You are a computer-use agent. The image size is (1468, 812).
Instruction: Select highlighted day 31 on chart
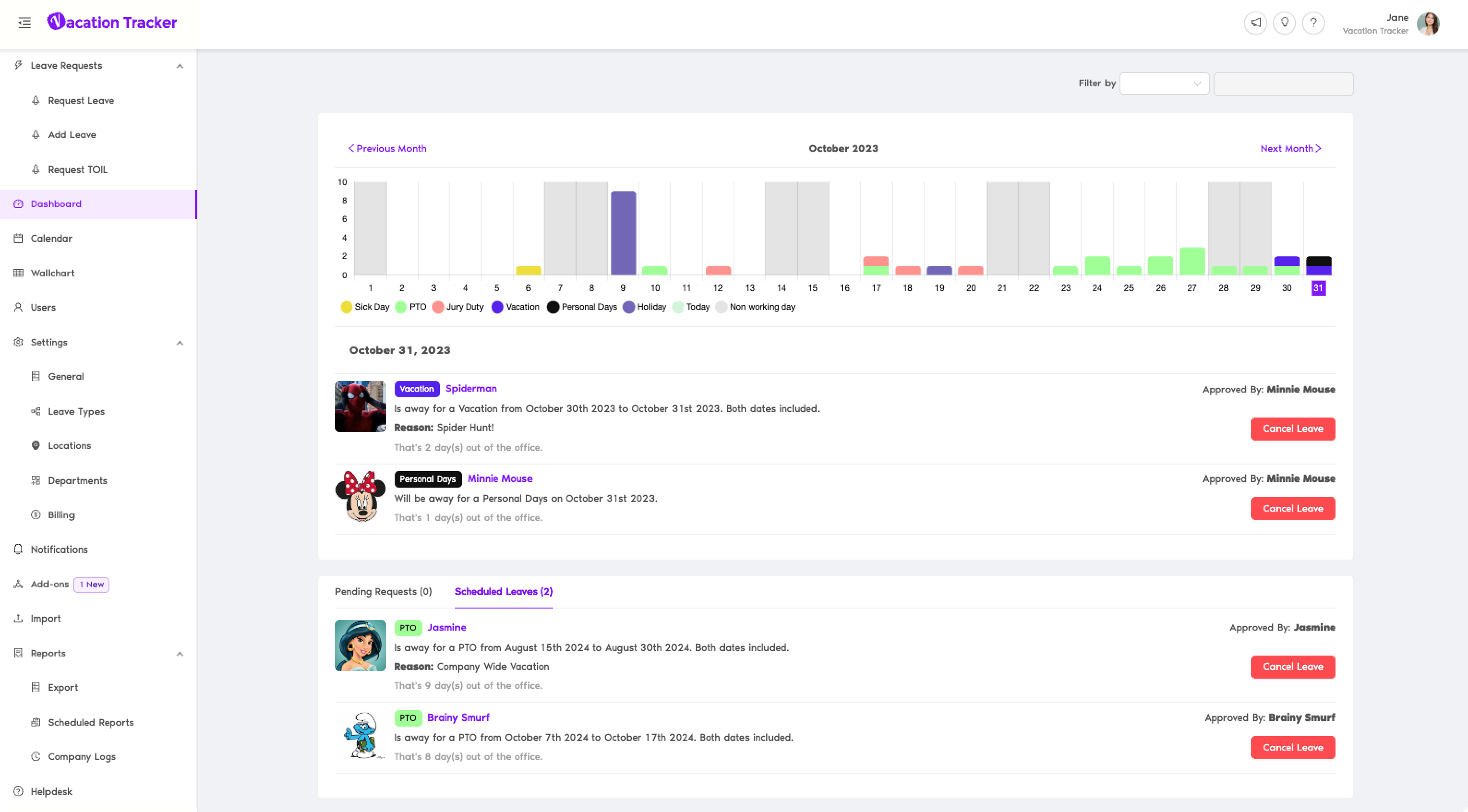click(x=1318, y=288)
